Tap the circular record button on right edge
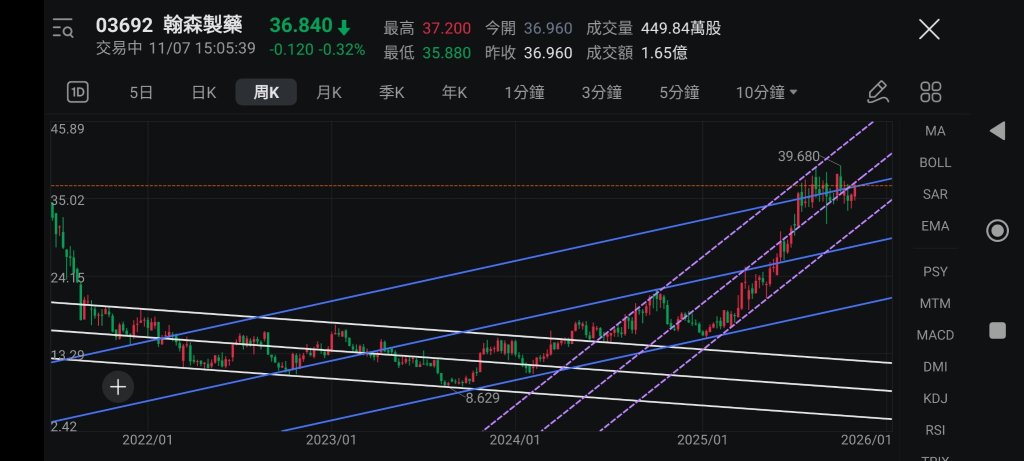This screenshot has height=461, width=1024. click(997, 230)
